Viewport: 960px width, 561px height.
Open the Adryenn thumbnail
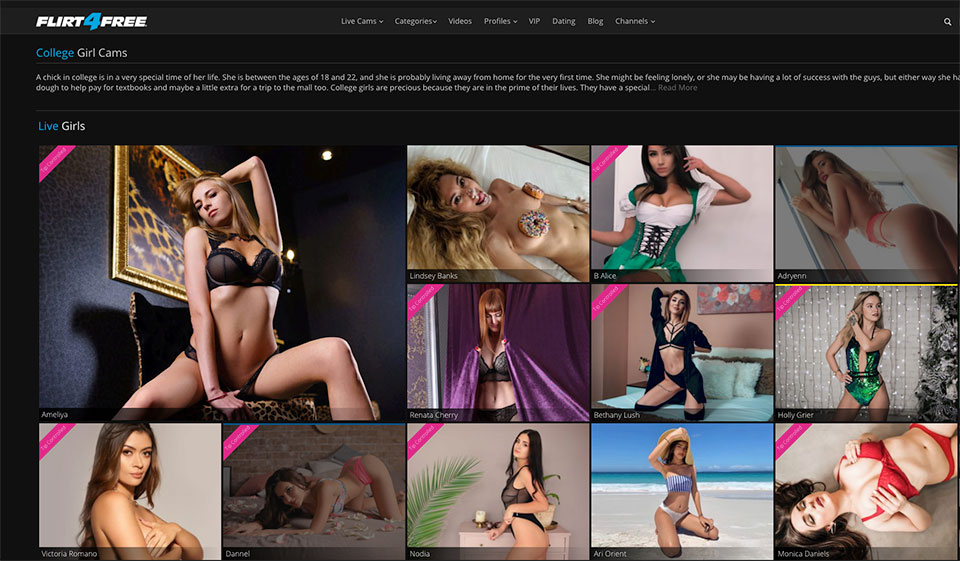point(865,212)
